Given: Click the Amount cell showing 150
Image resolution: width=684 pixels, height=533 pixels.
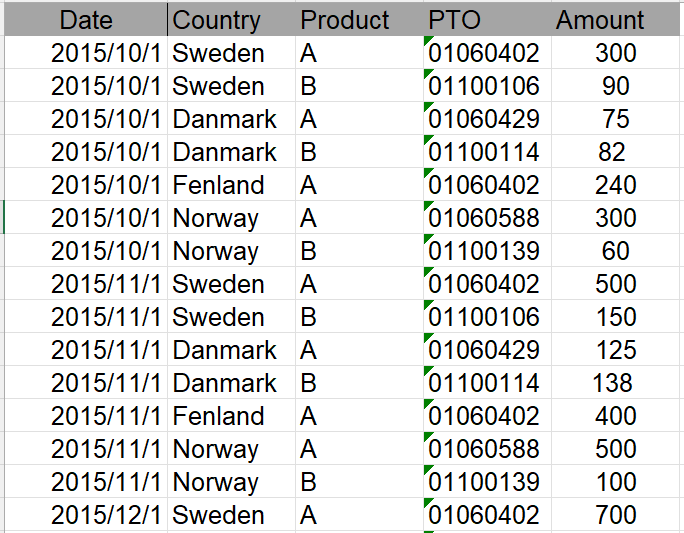Looking at the screenshot, I should pyautogui.click(x=616, y=316).
